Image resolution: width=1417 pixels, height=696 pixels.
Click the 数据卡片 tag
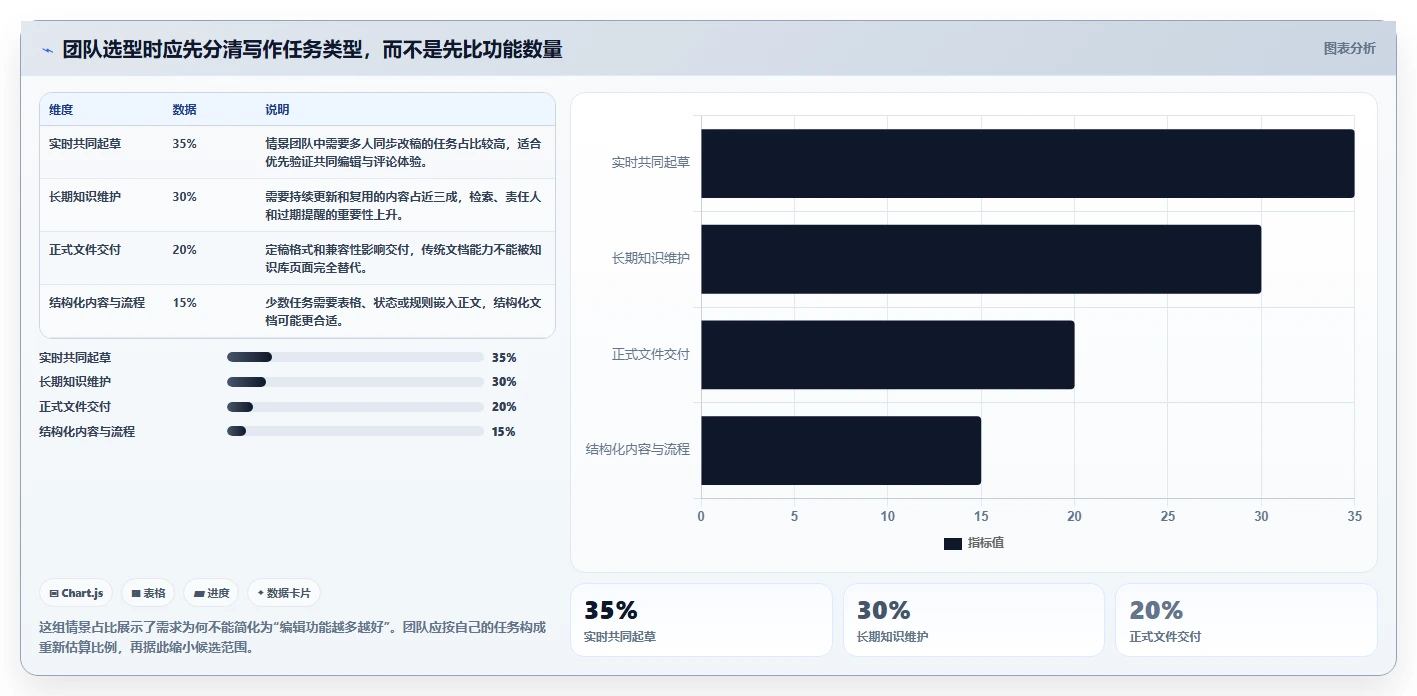tap(284, 593)
